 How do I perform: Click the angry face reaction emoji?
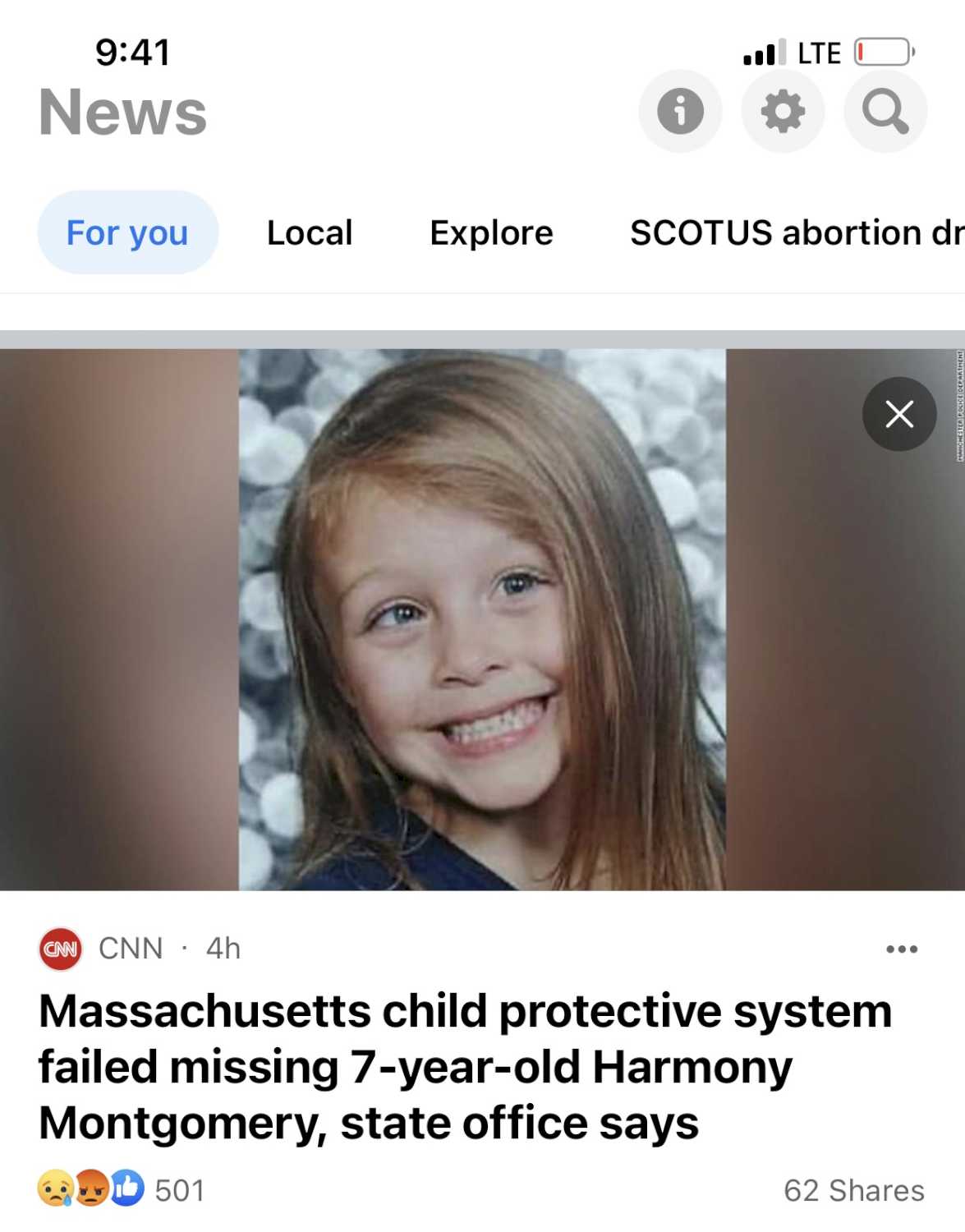tap(91, 1189)
